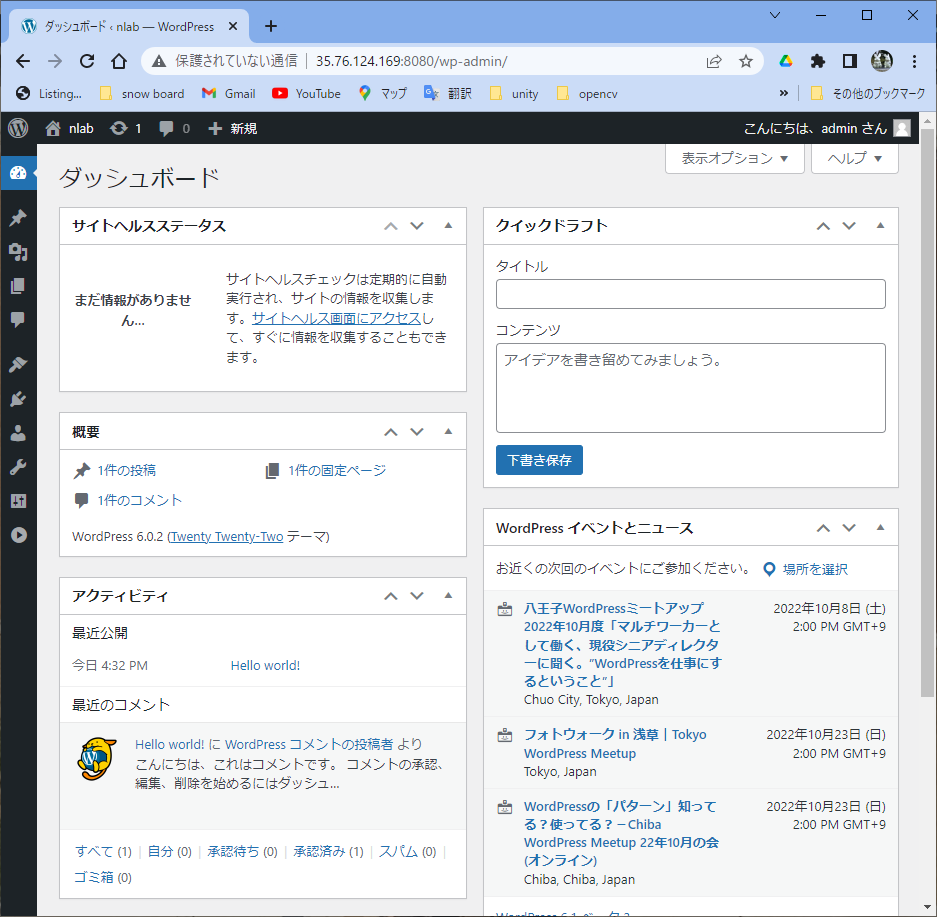
Task: Open the ヘルプ dropdown tab
Action: coord(854,158)
